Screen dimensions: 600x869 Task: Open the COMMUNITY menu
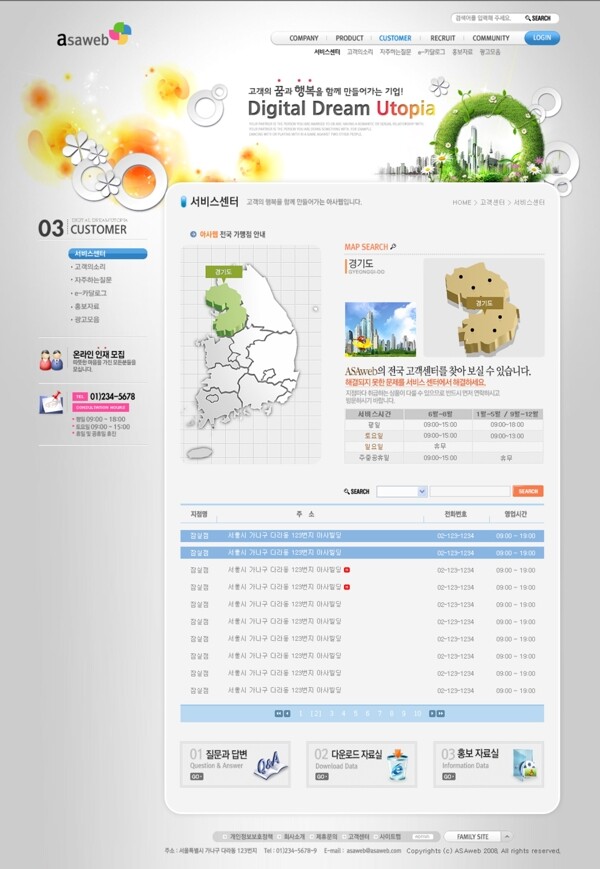tap(491, 38)
